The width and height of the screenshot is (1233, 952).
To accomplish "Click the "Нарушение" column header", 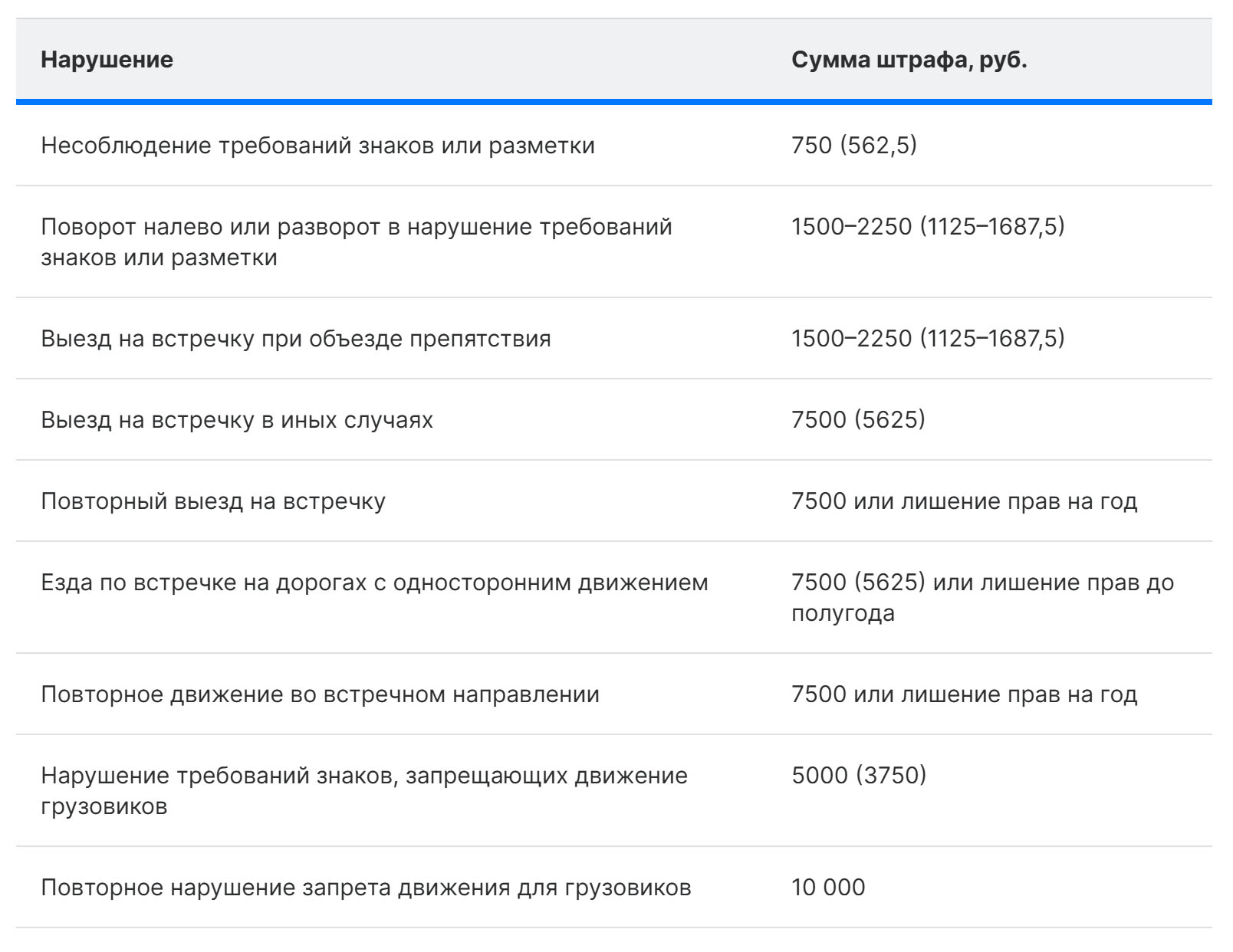I will tap(107, 60).
